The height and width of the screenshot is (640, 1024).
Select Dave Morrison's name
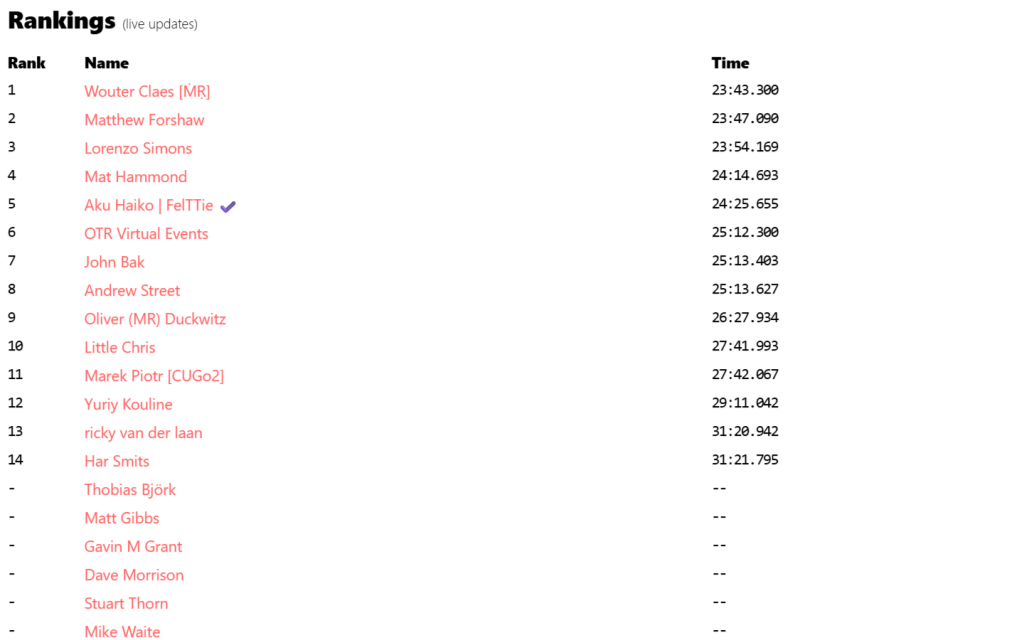(x=134, y=575)
